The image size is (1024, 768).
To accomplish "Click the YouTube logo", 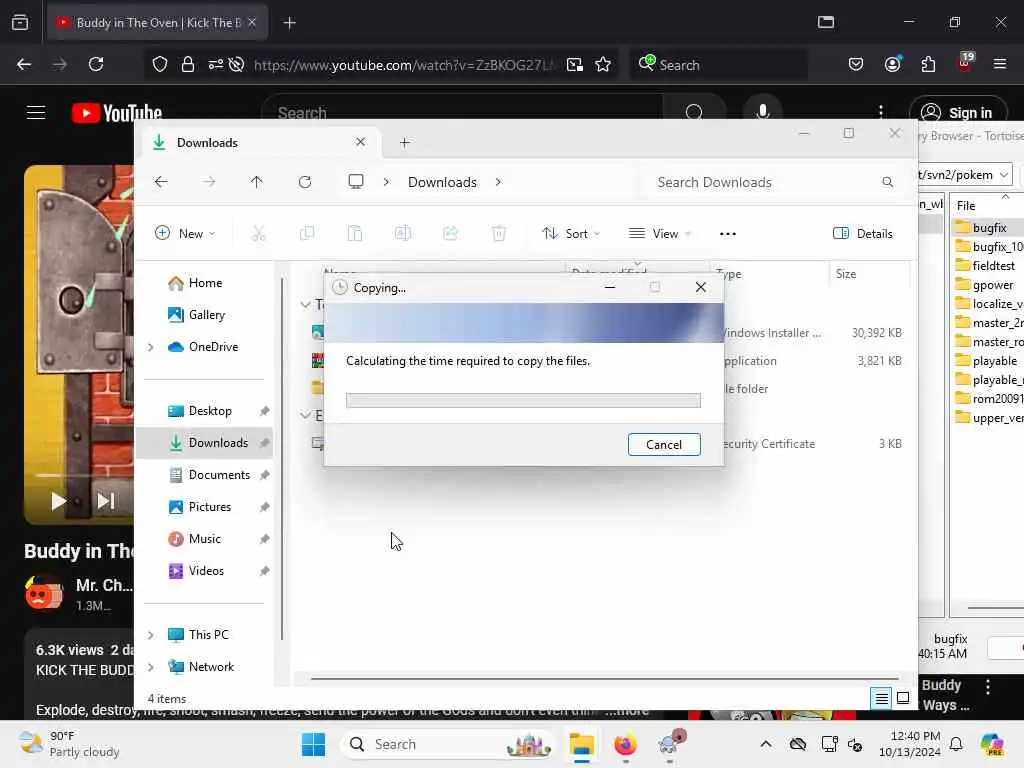I will coord(117,113).
